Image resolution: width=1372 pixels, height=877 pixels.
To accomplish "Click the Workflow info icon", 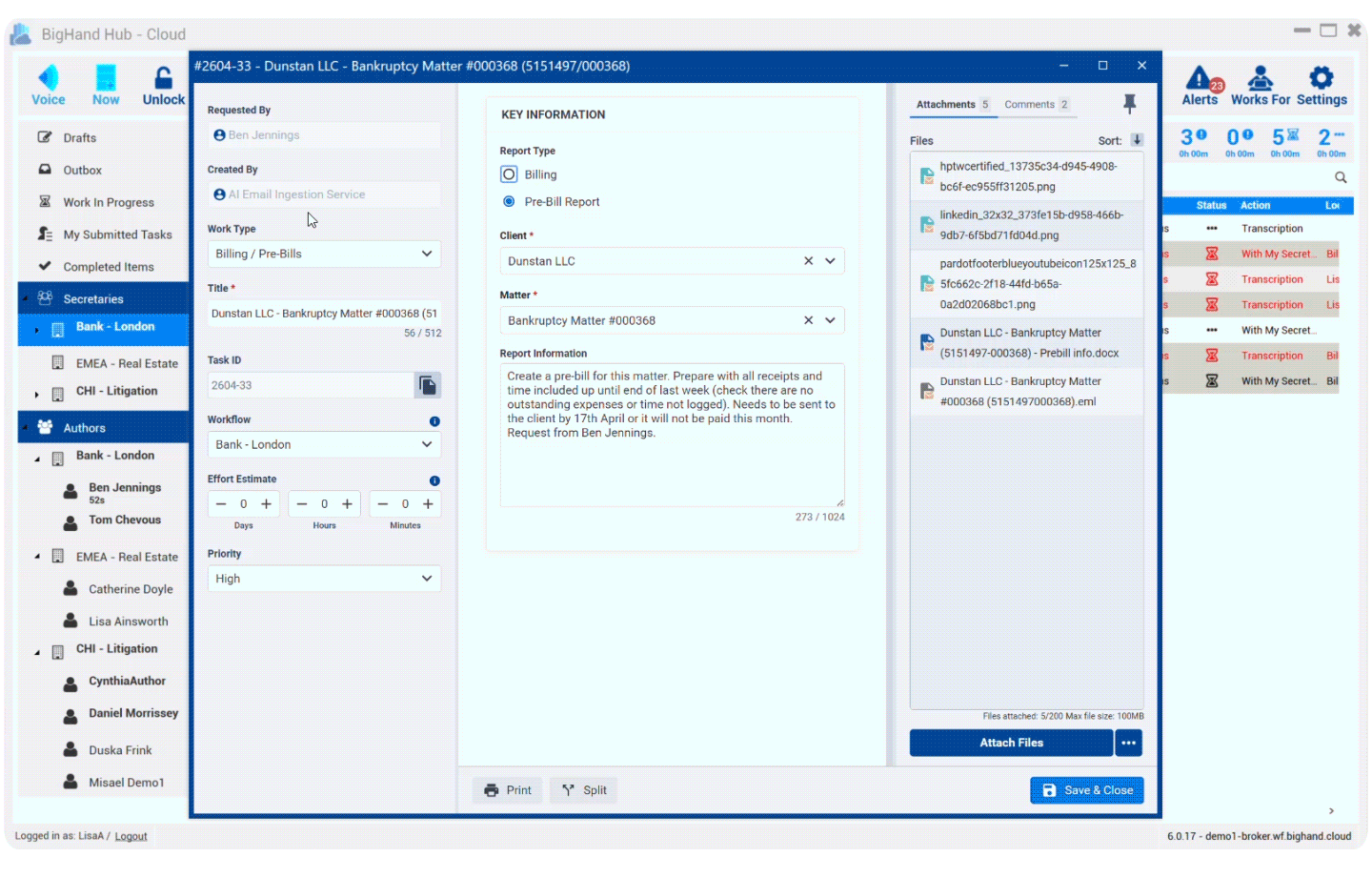I will point(434,421).
